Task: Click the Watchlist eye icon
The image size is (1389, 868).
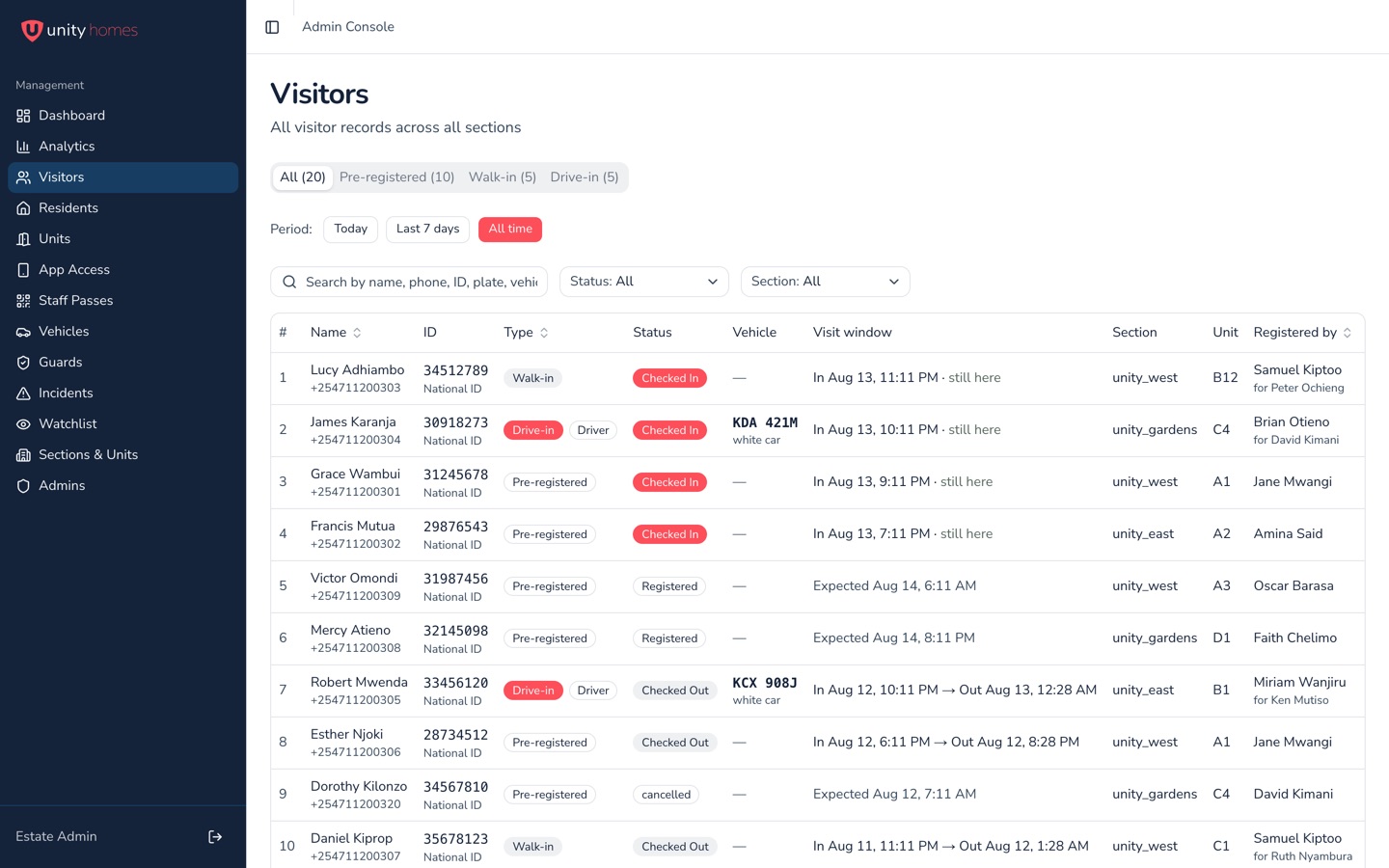Action: click(23, 424)
